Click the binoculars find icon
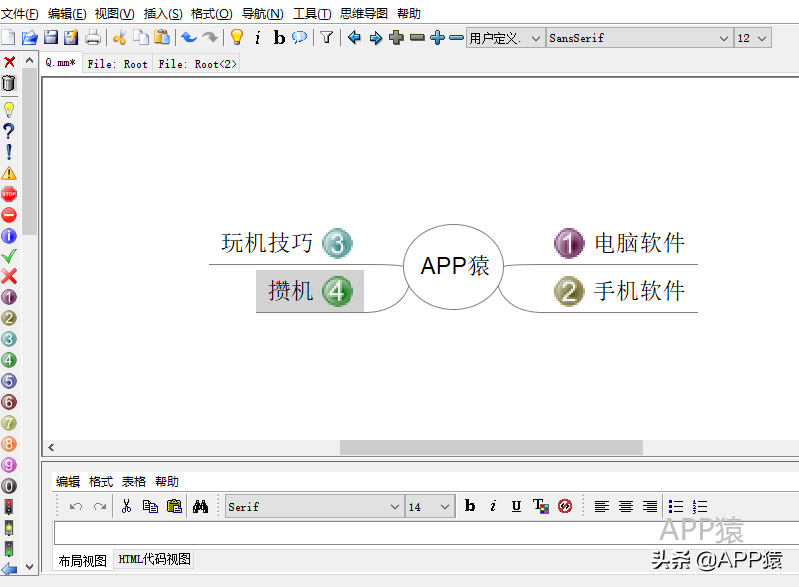Viewport: 799px width, 587px height. click(200, 506)
